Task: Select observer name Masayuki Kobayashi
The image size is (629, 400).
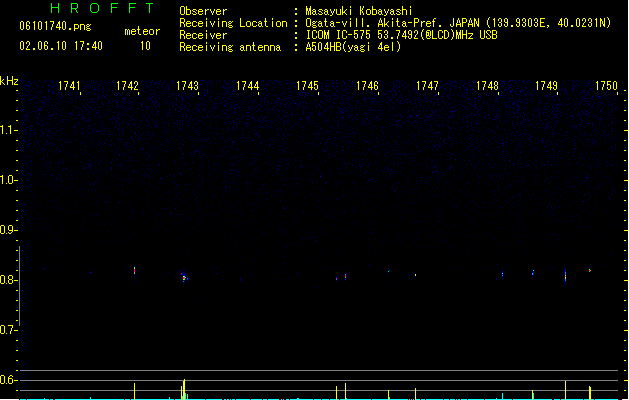Action: (359, 11)
